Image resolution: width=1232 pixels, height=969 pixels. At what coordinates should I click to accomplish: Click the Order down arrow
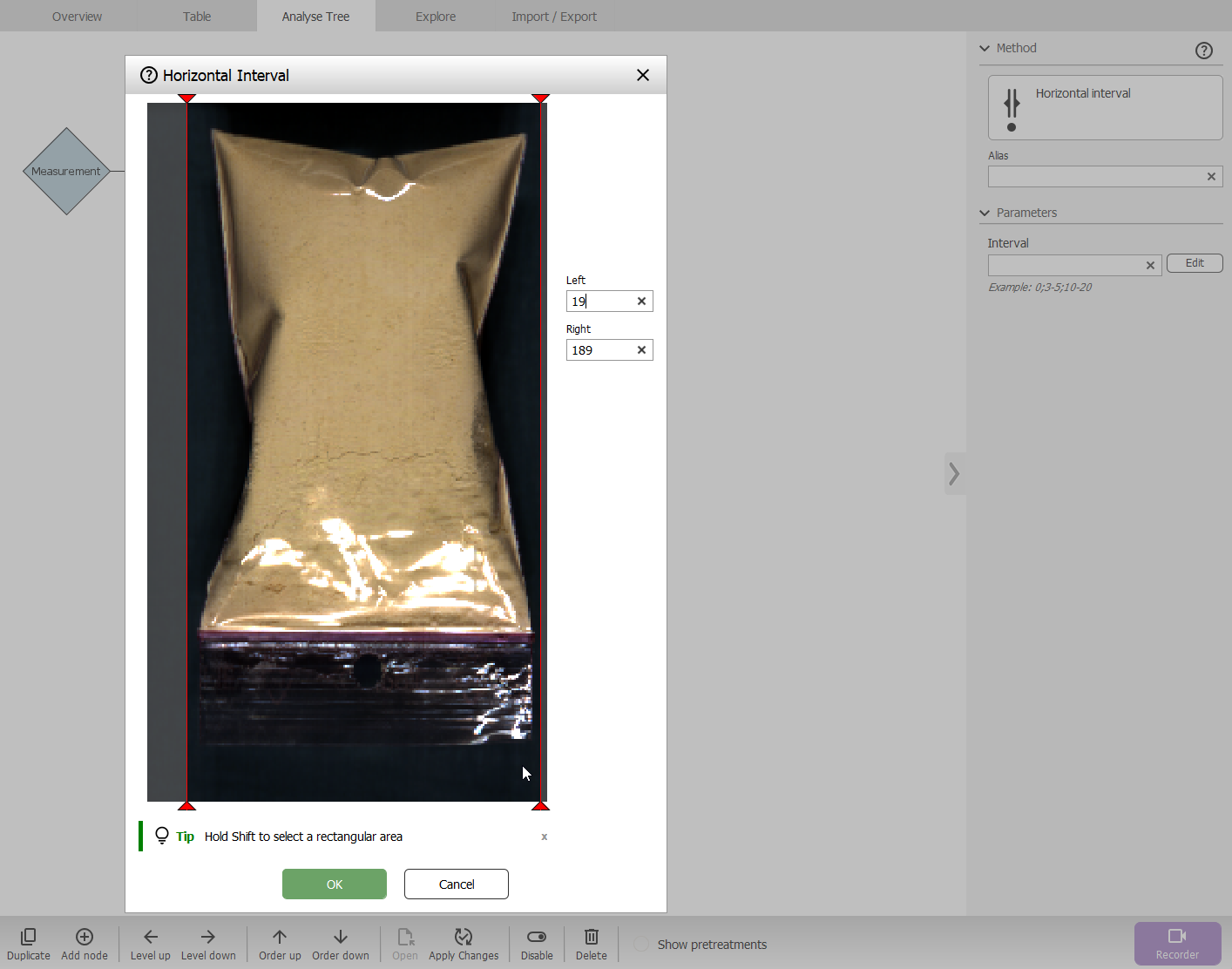(x=341, y=937)
